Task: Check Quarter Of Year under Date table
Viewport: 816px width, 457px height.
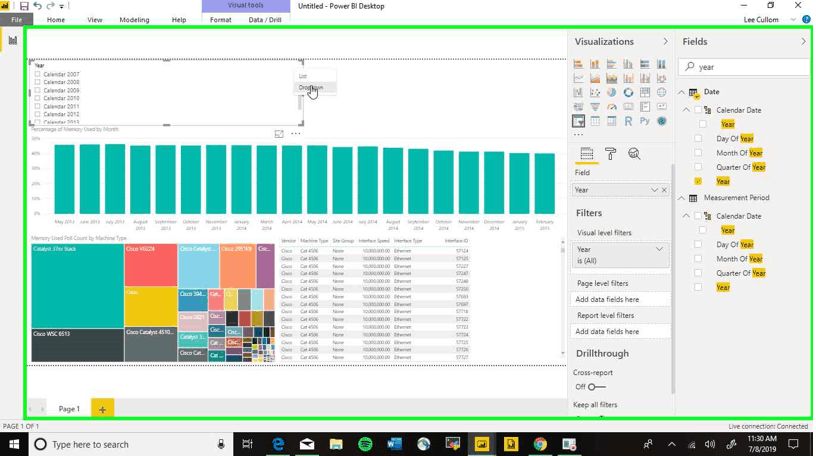Action: point(698,167)
